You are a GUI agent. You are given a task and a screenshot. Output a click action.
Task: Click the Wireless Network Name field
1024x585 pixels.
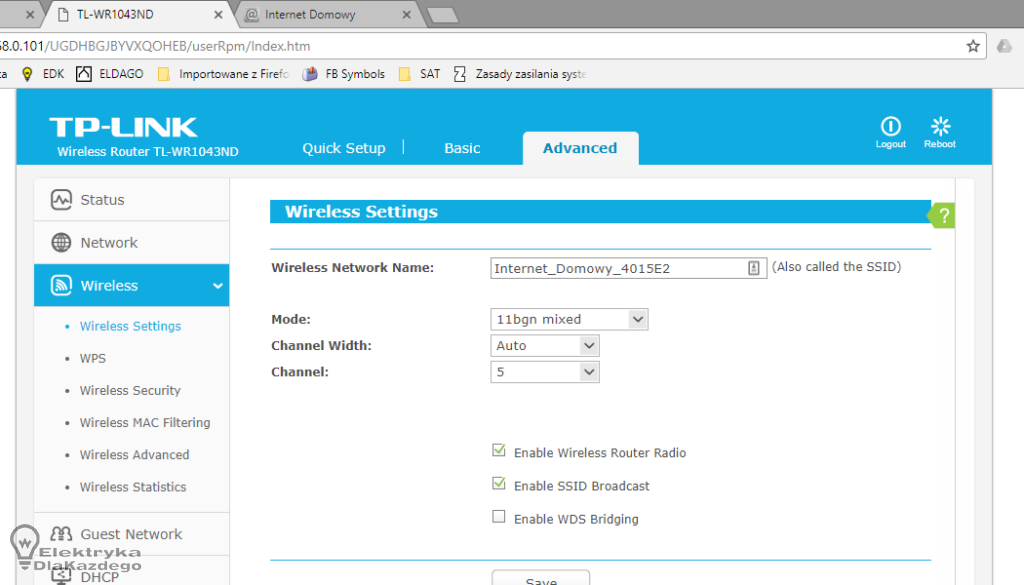click(618, 268)
